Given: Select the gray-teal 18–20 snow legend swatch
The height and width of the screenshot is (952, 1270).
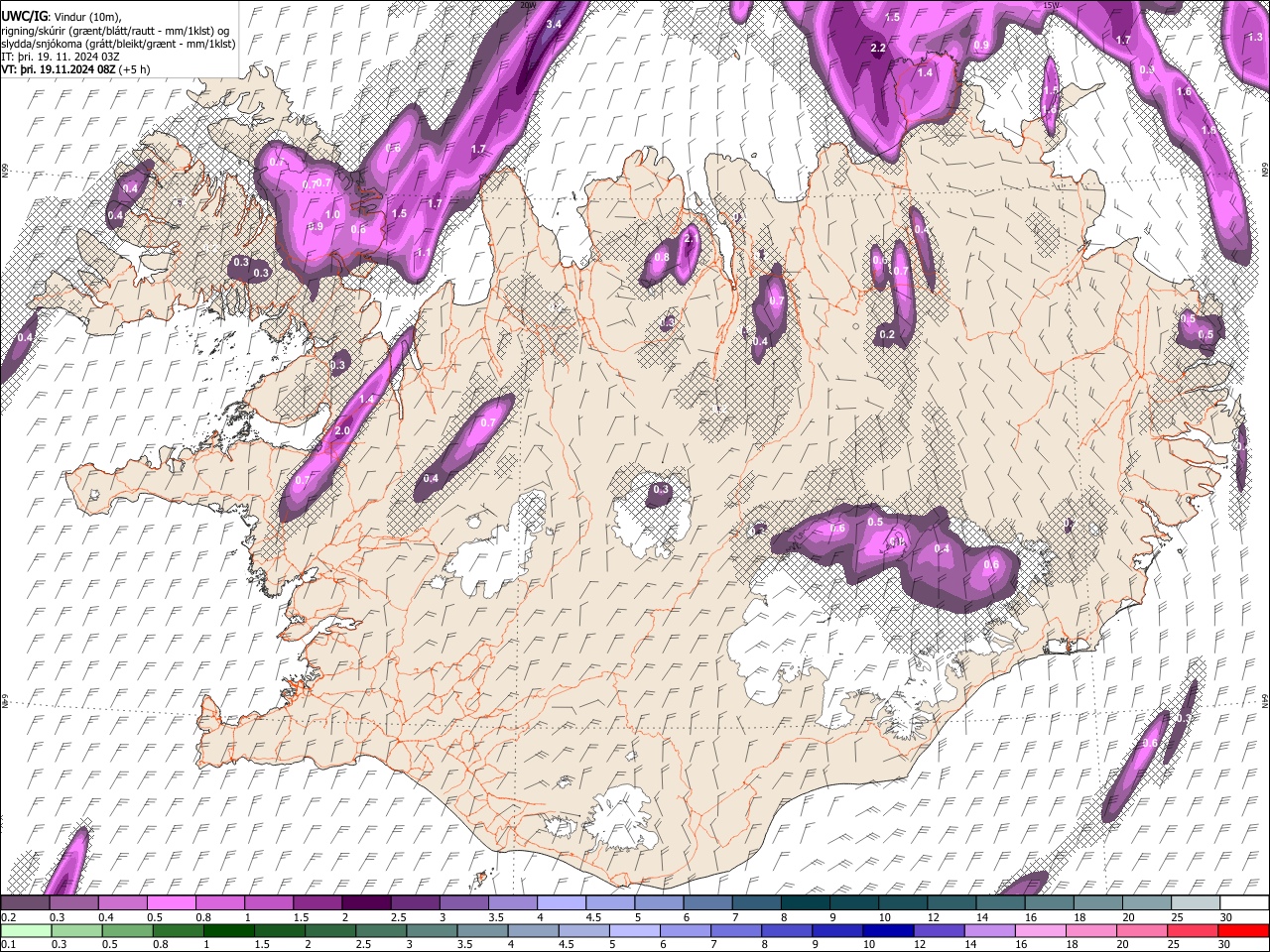Looking at the screenshot, I should 1098,902.
